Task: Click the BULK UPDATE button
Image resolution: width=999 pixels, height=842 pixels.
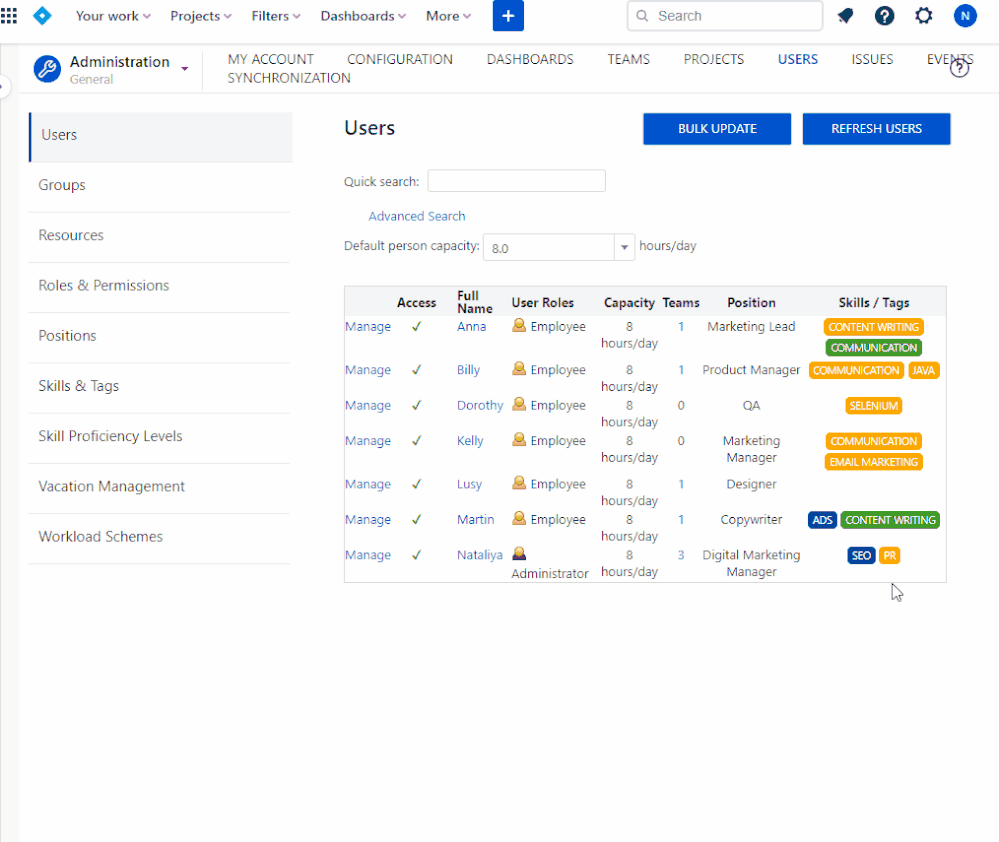Action: pyautogui.click(x=716, y=128)
